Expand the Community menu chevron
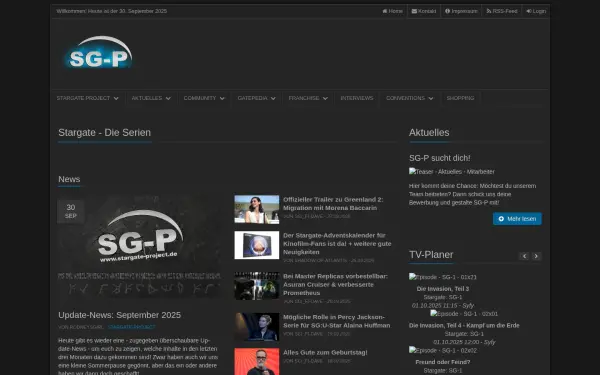Viewport: 600px width, 375px height. coord(222,98)
